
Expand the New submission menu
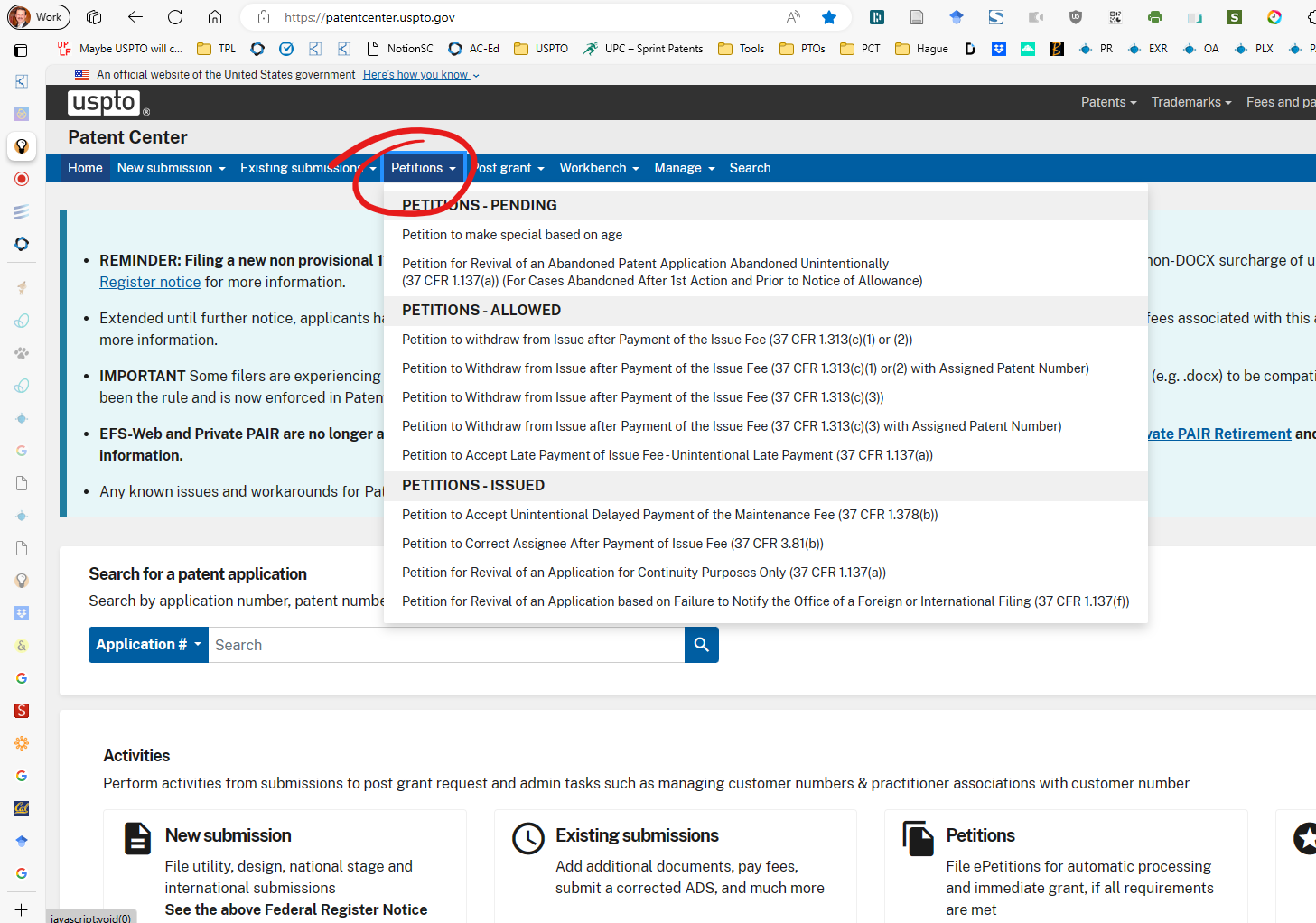coord(171,168)
